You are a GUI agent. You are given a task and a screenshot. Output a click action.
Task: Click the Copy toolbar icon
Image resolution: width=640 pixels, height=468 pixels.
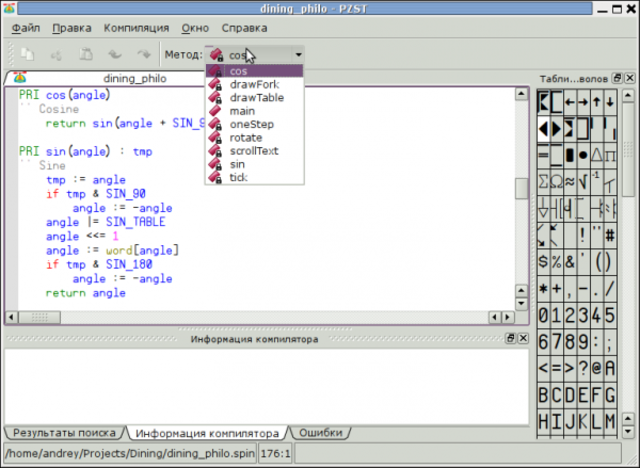pos(28,54)
